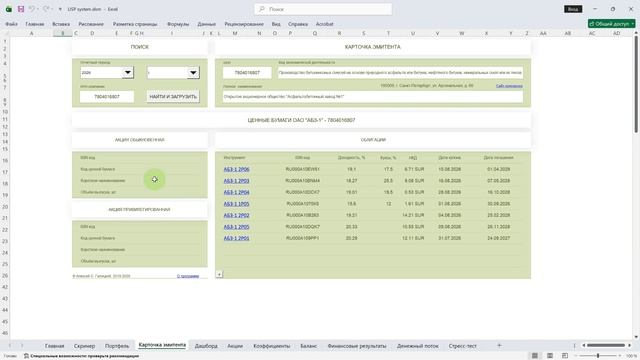This screenshot has width=640, height=360.
Task: Click yield value 20.33
Action: click(351, 227)
